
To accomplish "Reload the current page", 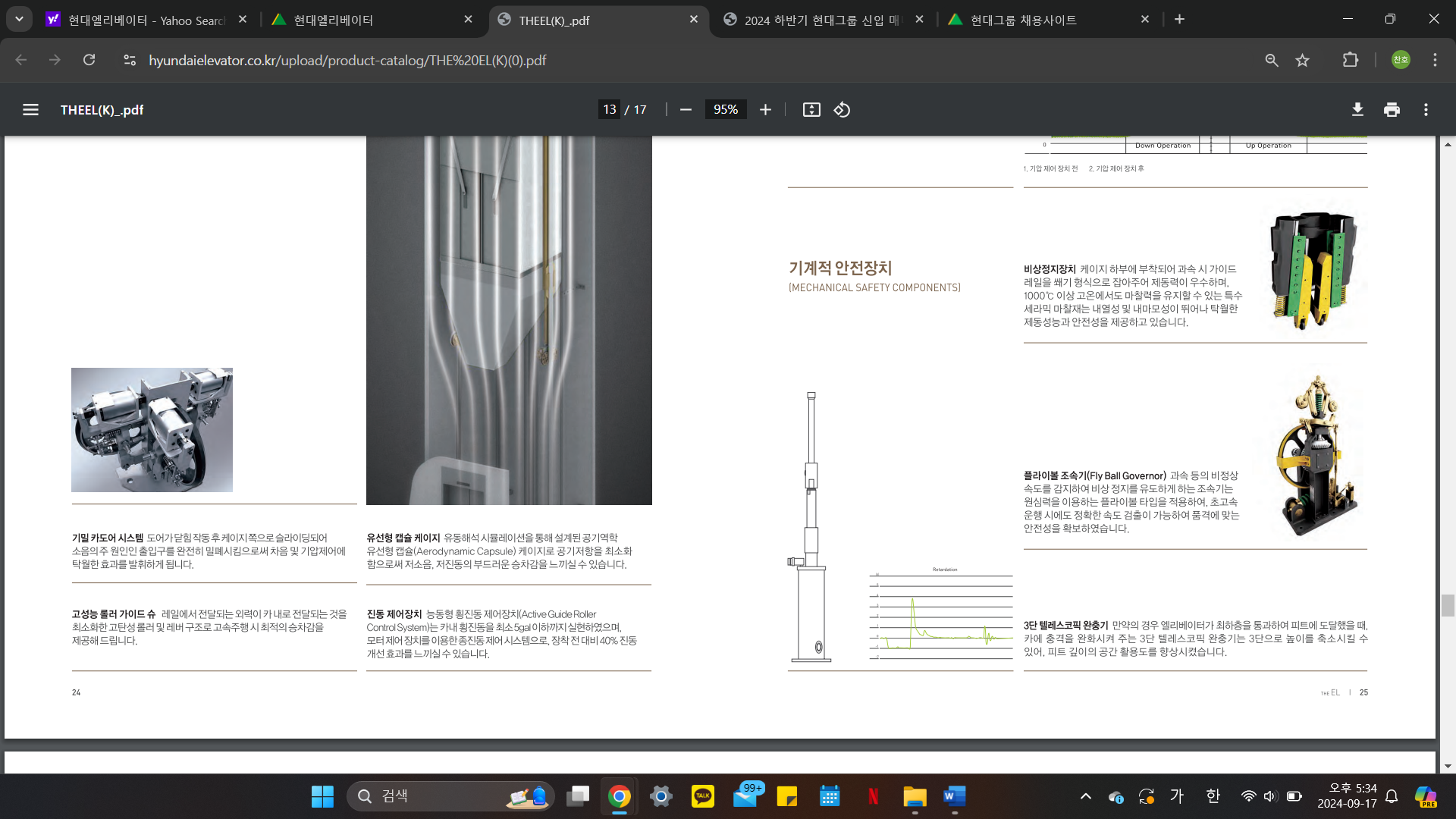I will (89, 60).
